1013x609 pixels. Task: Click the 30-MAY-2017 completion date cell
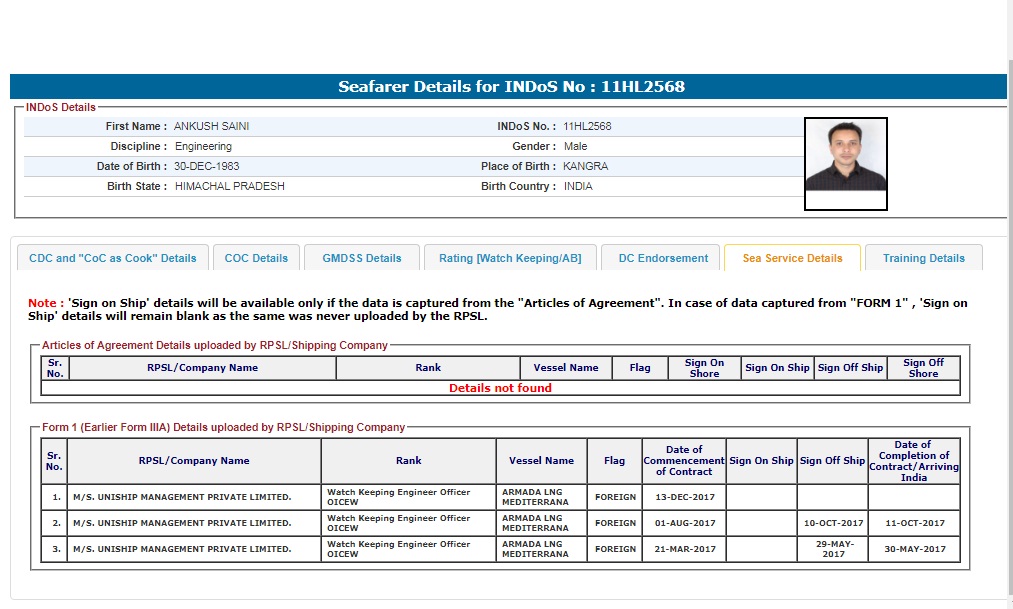pos(913,549)
